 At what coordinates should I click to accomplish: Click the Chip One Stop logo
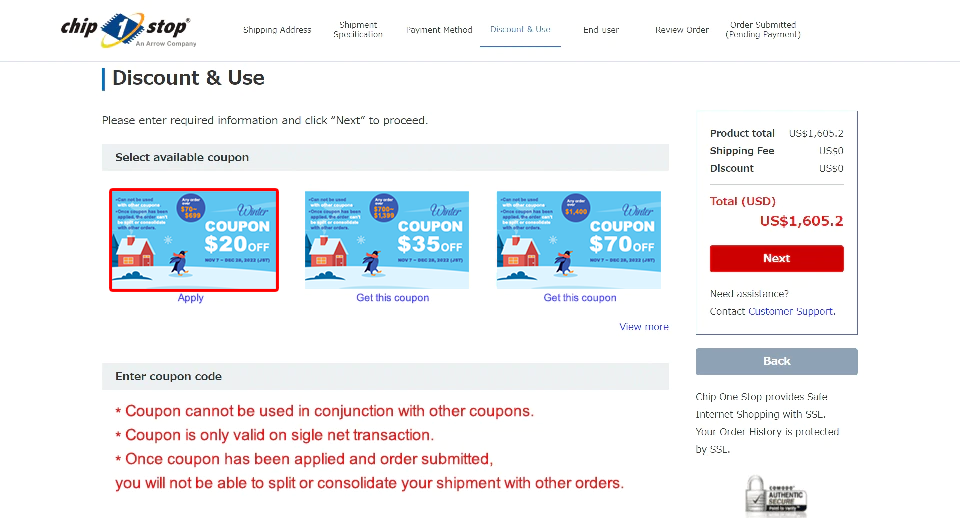[128, 30]
